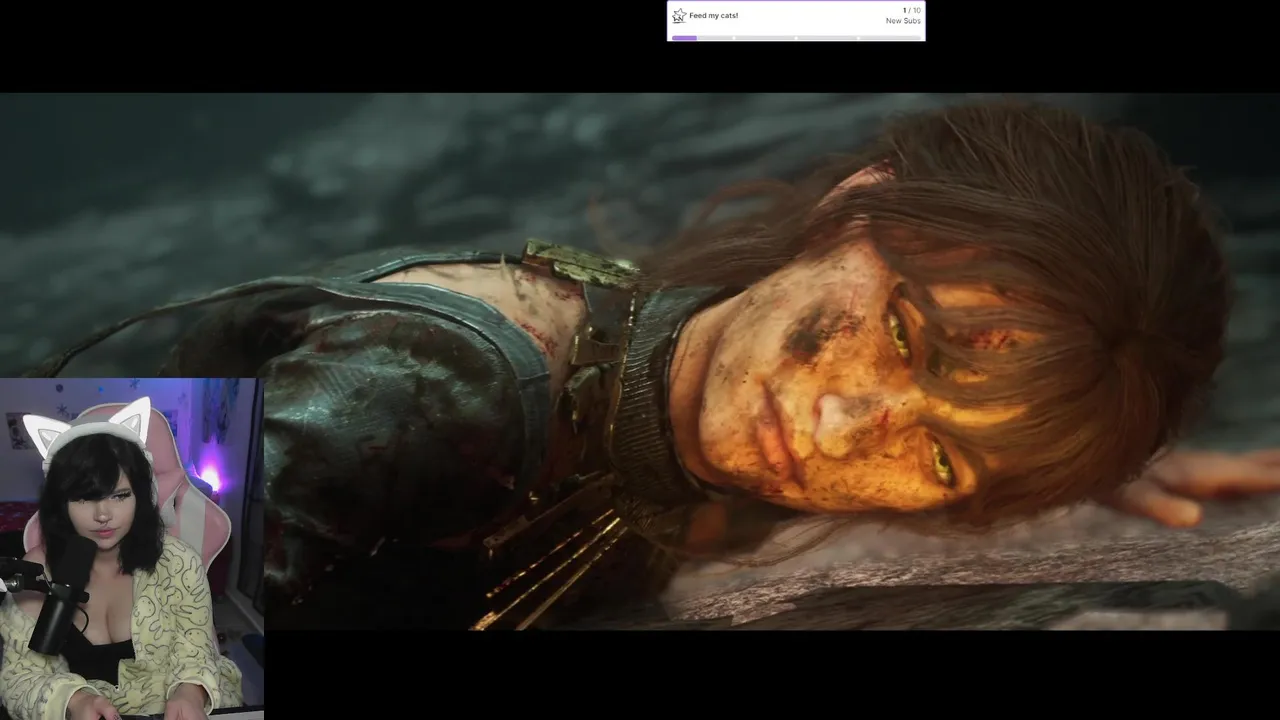1280x720 pixels.
Task: Click the game cutscene video area
Action: [640, 361]
